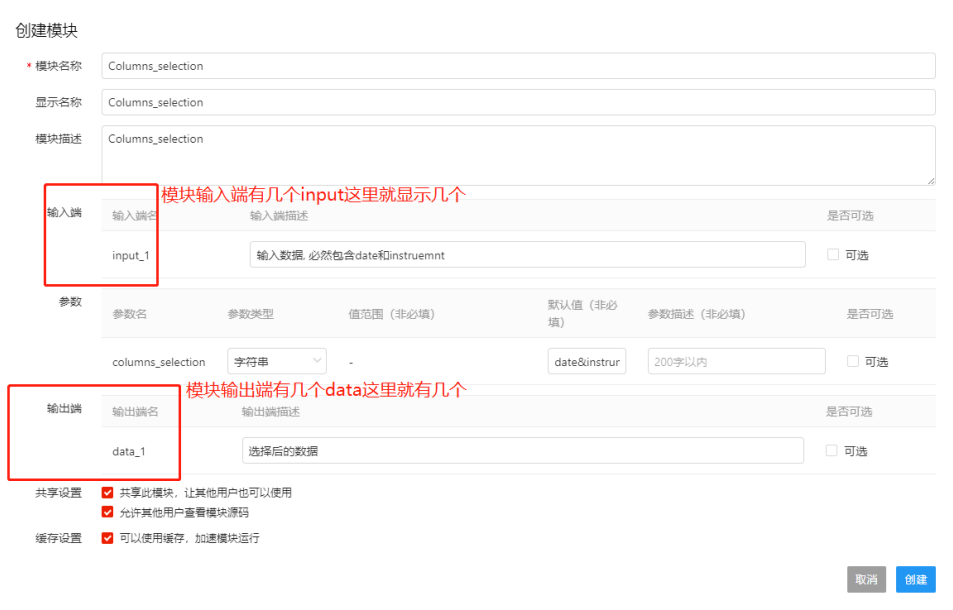Open the 参数类型 字符串 dropdown
The width and height of the screenshot is (953, 610).
pyautogui.click(x=276, y=361)
